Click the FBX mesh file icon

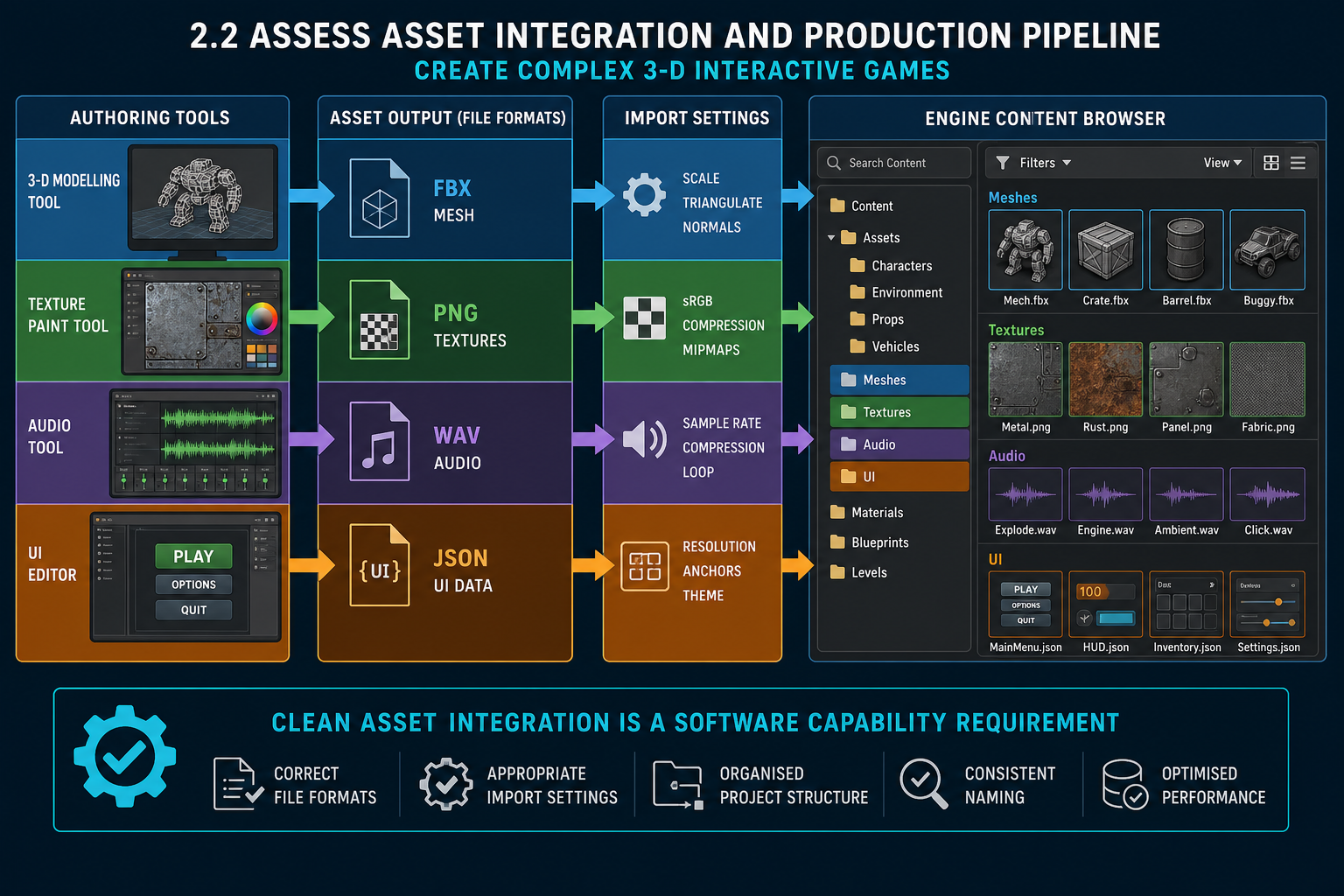click(380, 198)
